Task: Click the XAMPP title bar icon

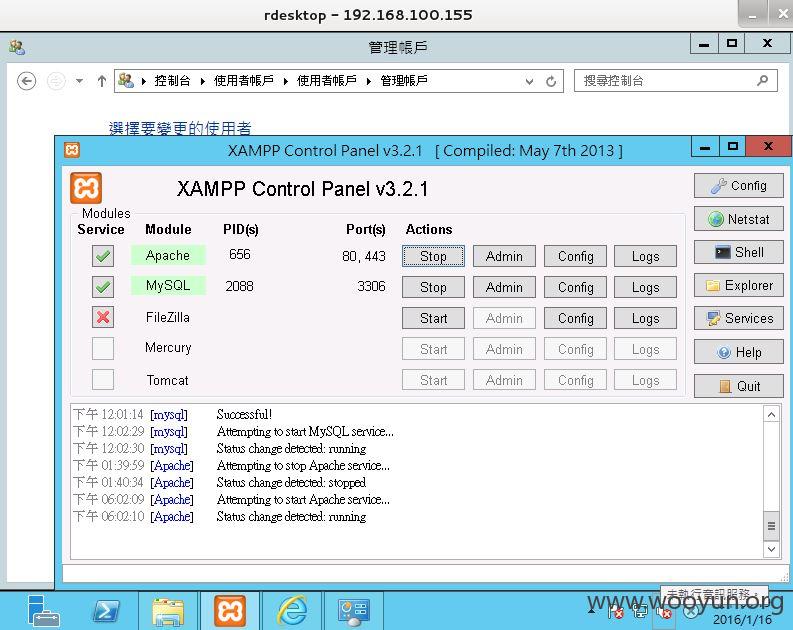Action: [72, 150]
